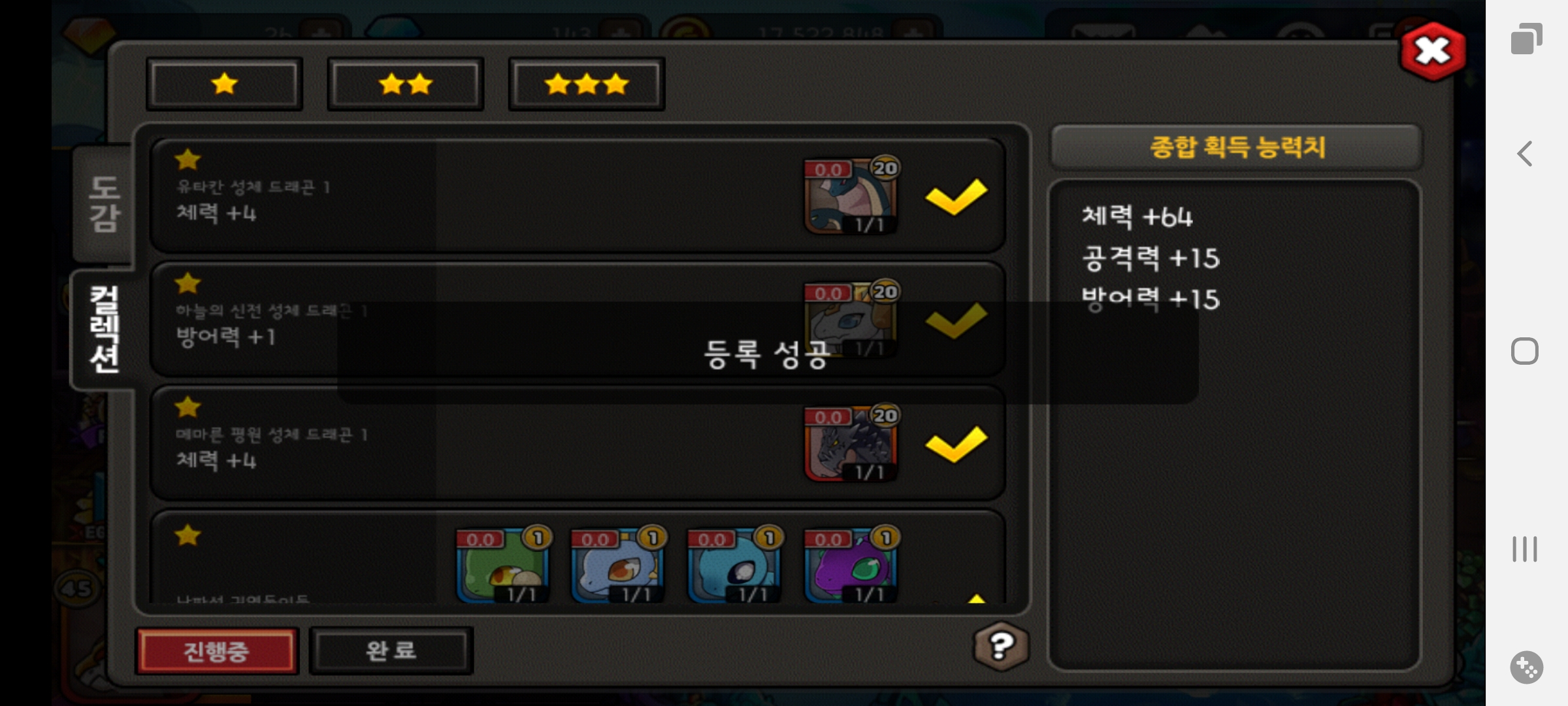This screenshot has height=706, width=1568.
Task: Filter by two-star collections
Action: [x=405, y=84]
